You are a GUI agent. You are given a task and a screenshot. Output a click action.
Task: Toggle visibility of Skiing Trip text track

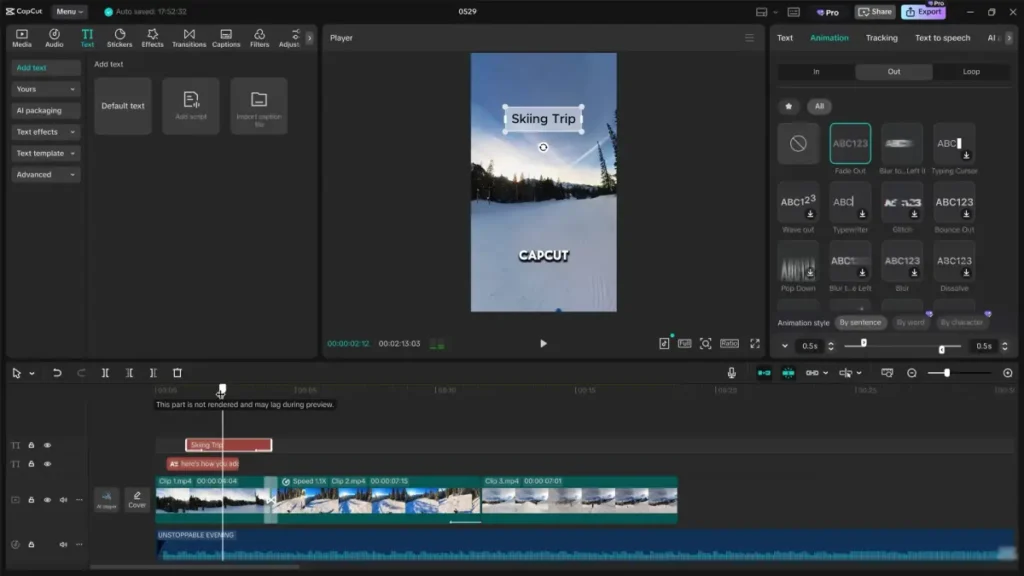[47, 445]
